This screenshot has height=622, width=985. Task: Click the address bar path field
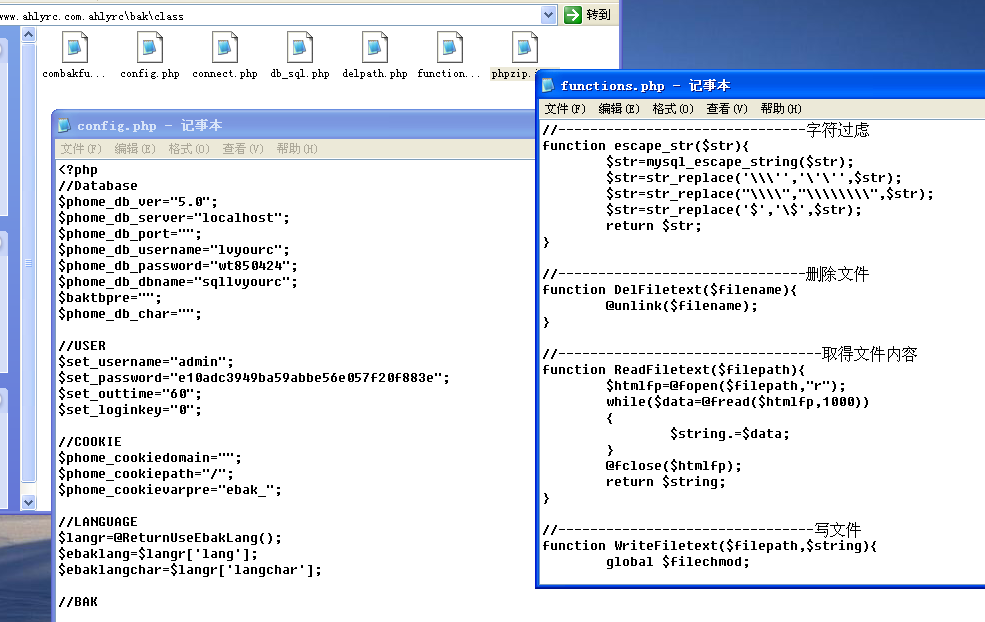coord(270,16)
